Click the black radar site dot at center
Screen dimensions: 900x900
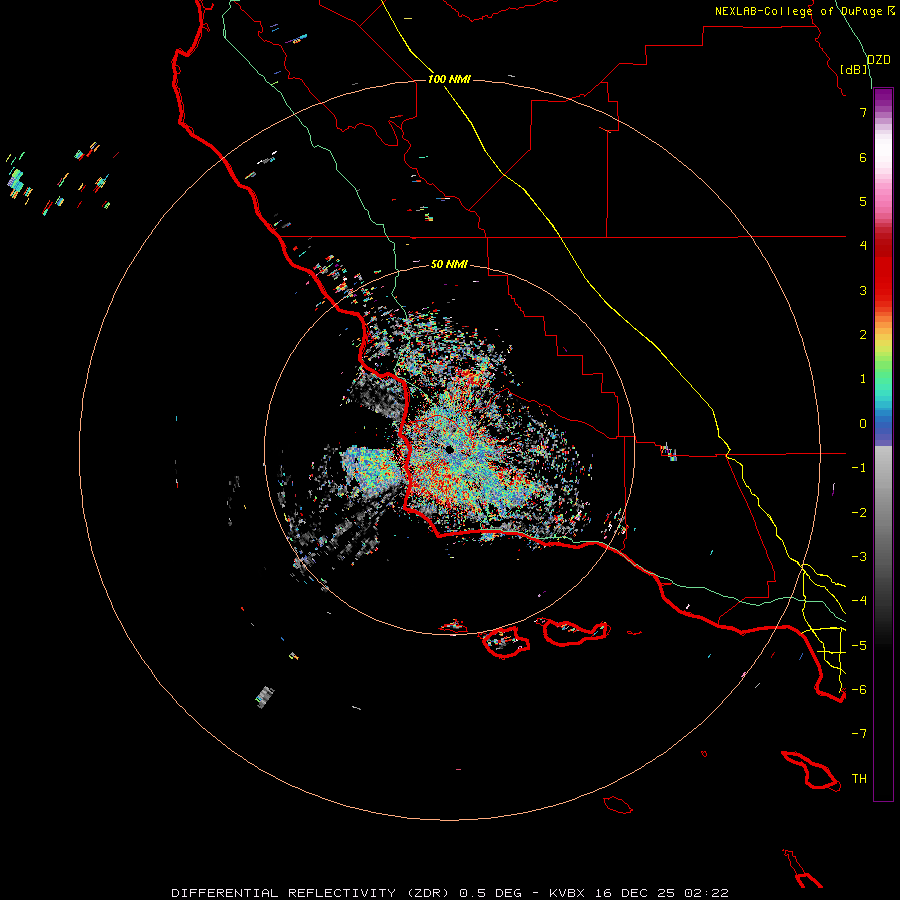[450, 449]
